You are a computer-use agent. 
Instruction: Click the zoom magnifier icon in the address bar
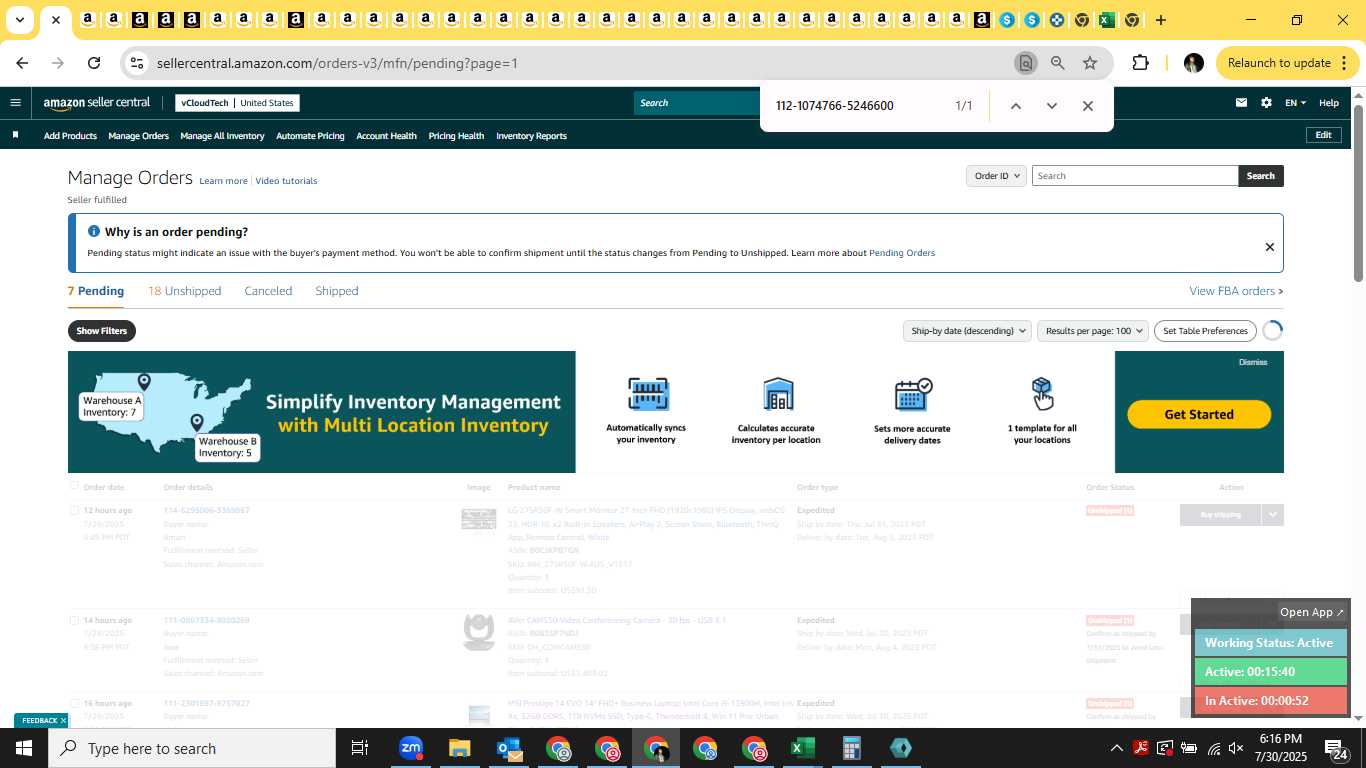click(1057, 63)
